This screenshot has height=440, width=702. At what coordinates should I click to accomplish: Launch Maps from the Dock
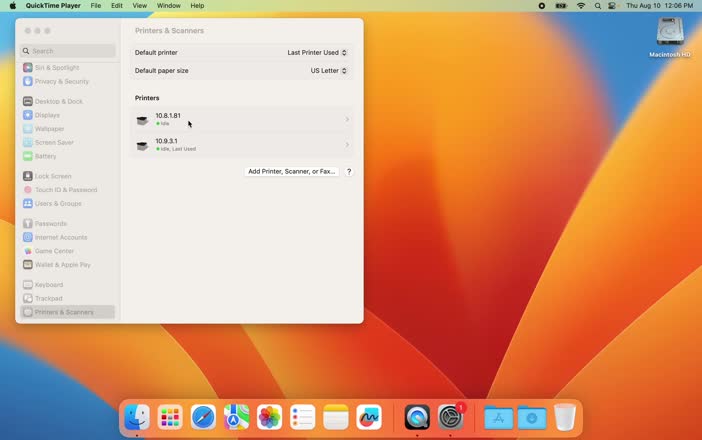(236, 417)
